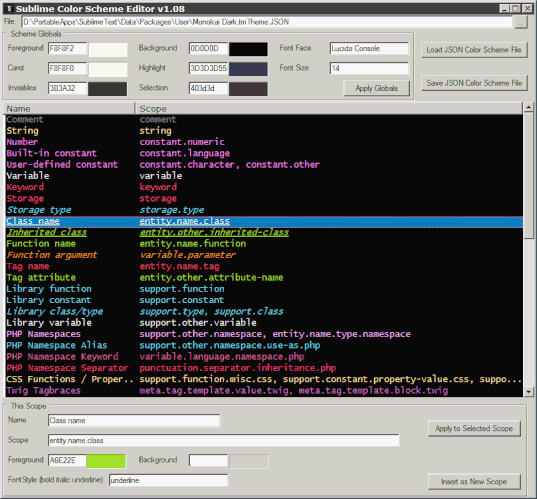537x499 pixels.
Task: Click the Invisibles color swatch
Action: [108, 89]
